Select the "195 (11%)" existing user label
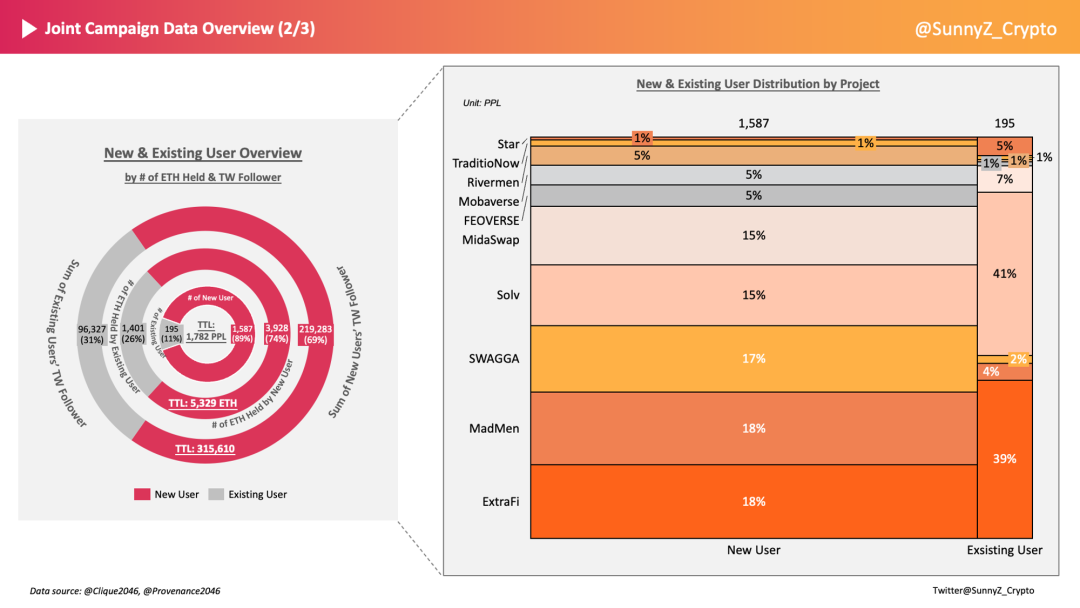1080x608 pixels. pyautogui.click(x=172, y=334)
